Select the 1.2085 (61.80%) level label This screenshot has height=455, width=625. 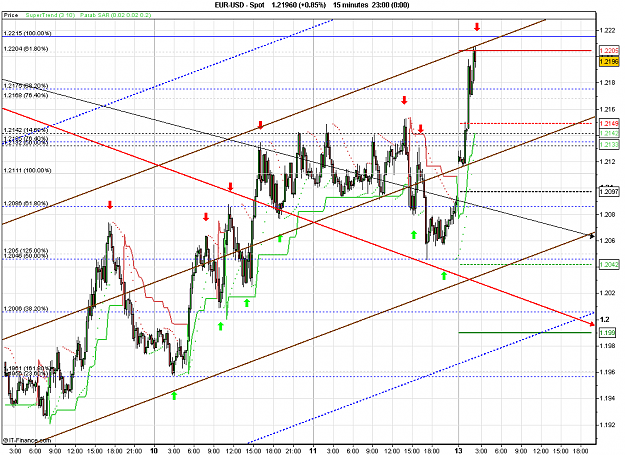click(x=26, y=204)
